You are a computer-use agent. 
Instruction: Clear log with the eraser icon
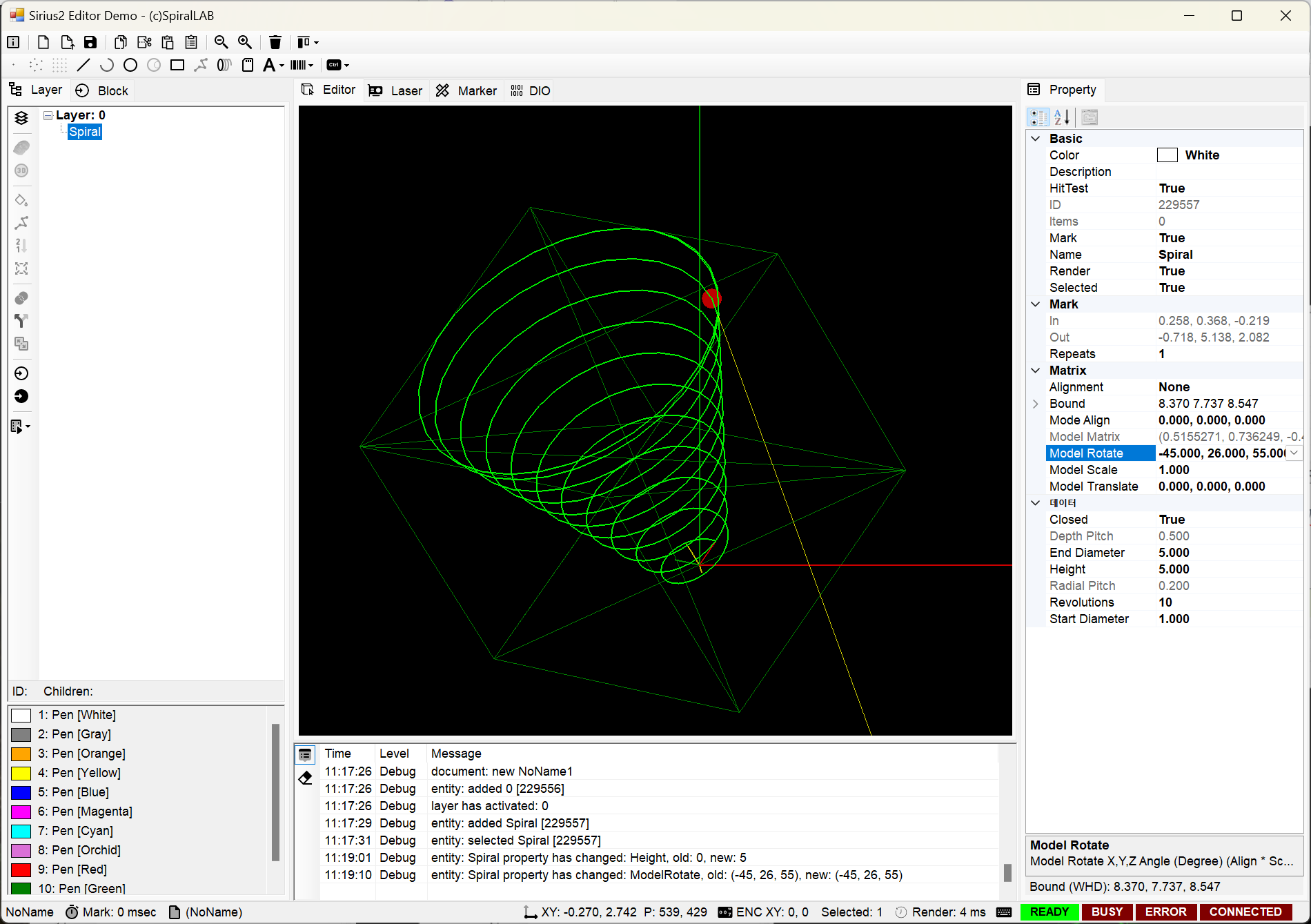(x=305, y=778)
